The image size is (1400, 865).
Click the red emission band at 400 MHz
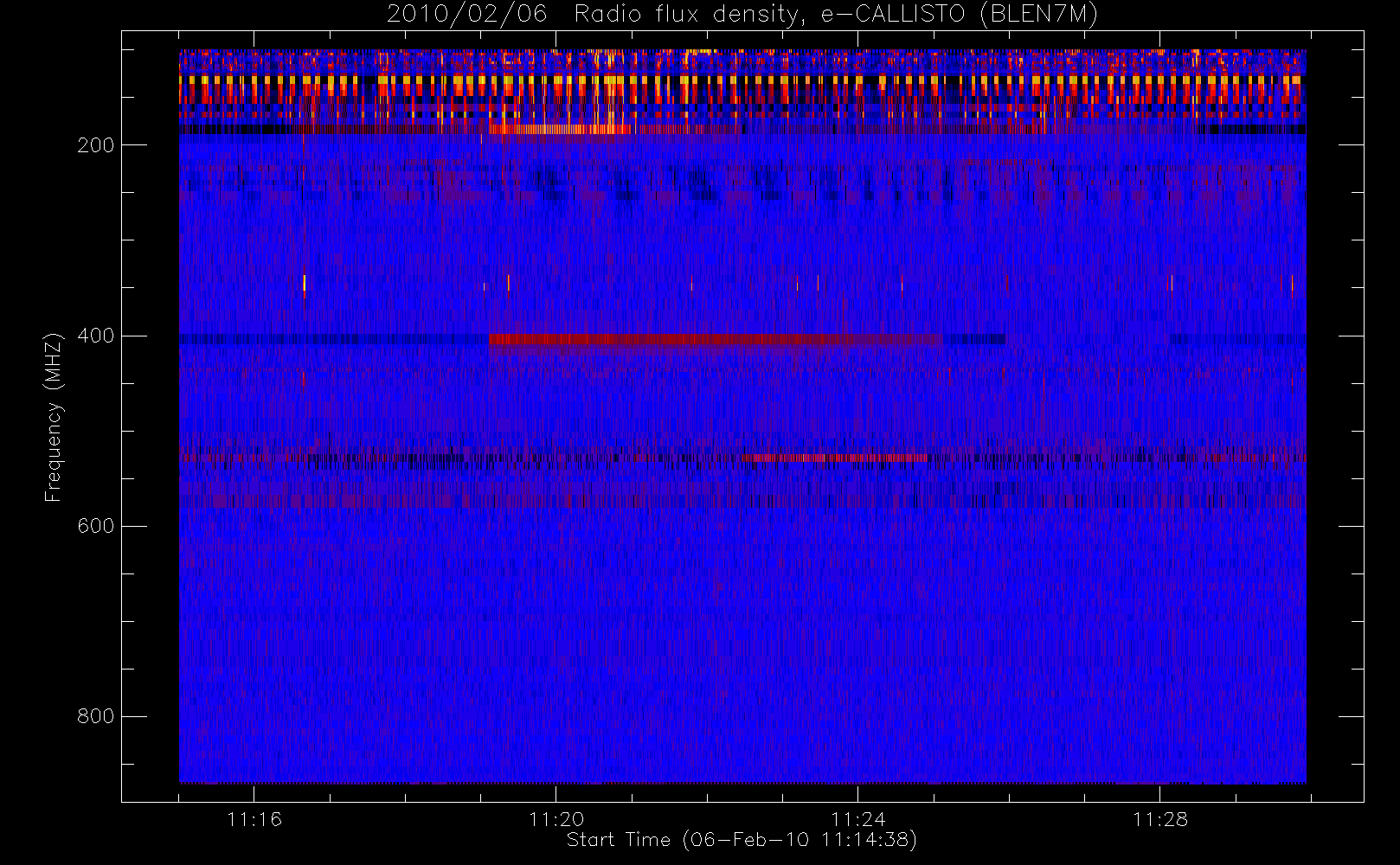716,339
